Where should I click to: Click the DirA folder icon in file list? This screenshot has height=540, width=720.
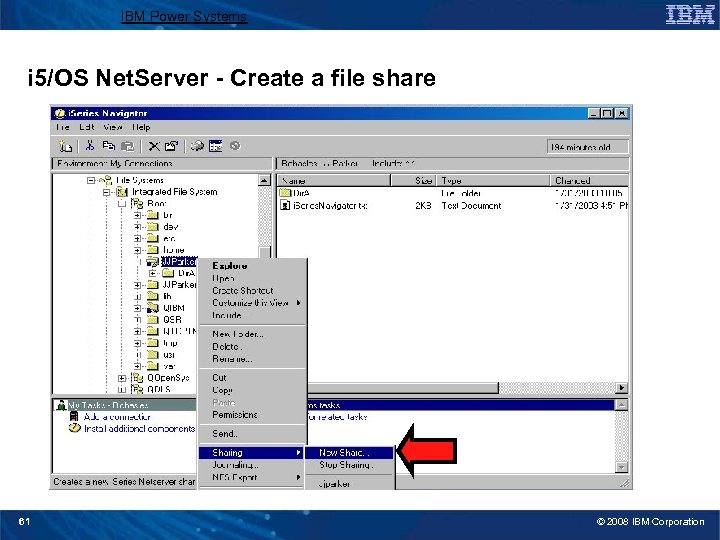coord(285,193)
